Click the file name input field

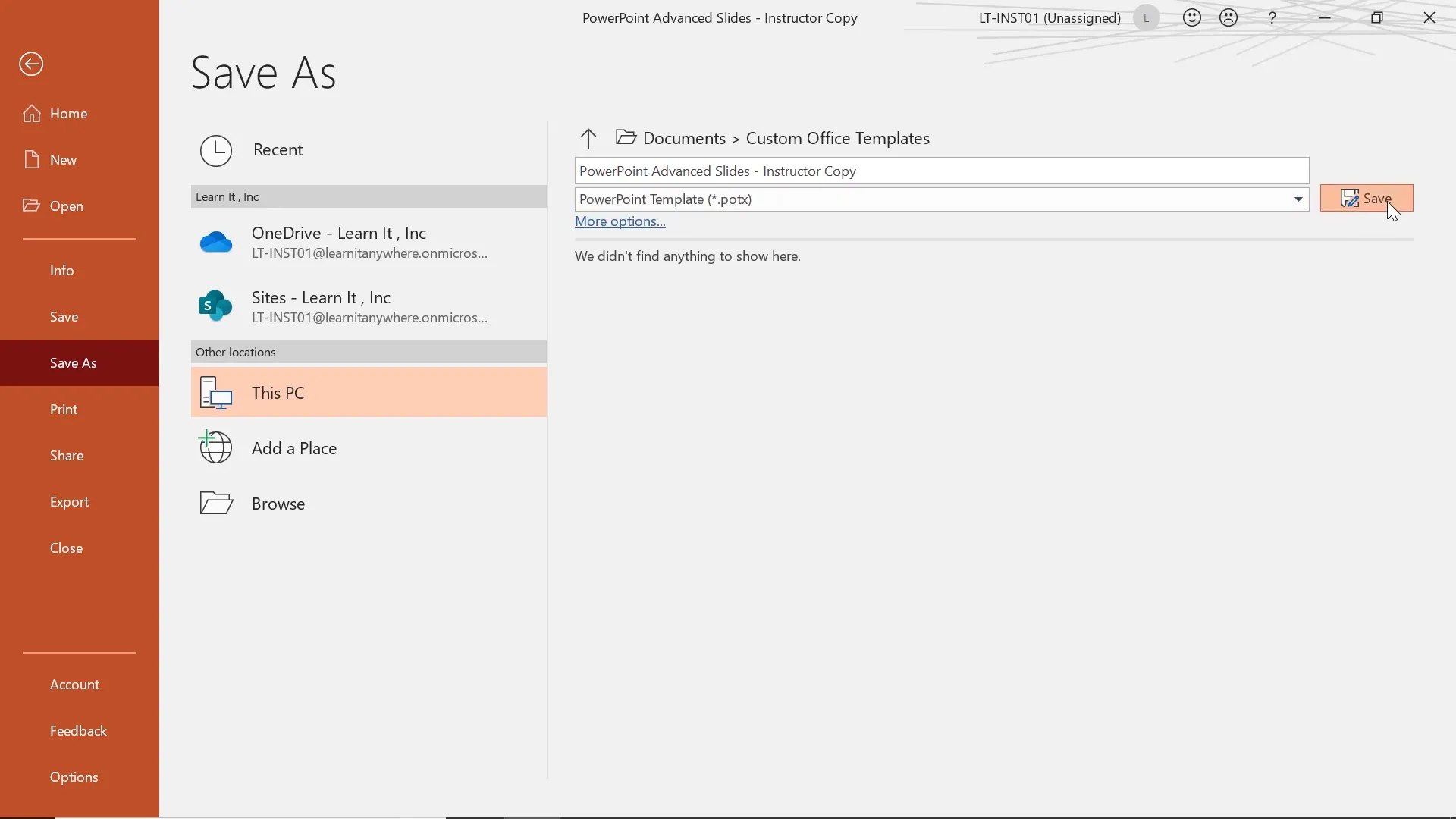pos(942,171)
